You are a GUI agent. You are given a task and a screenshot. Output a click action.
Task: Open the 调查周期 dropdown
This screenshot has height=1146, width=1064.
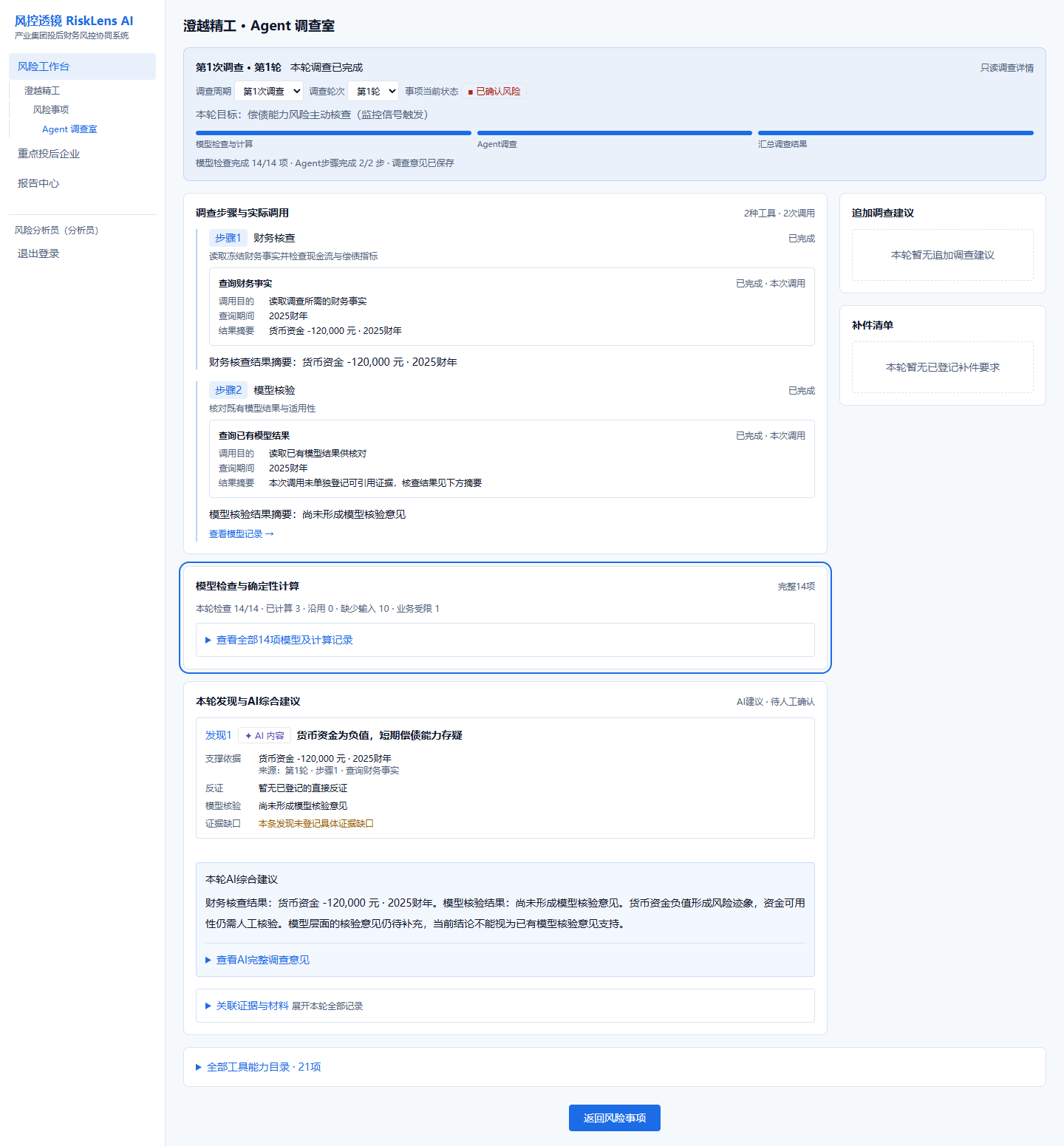tap(269, 91)
